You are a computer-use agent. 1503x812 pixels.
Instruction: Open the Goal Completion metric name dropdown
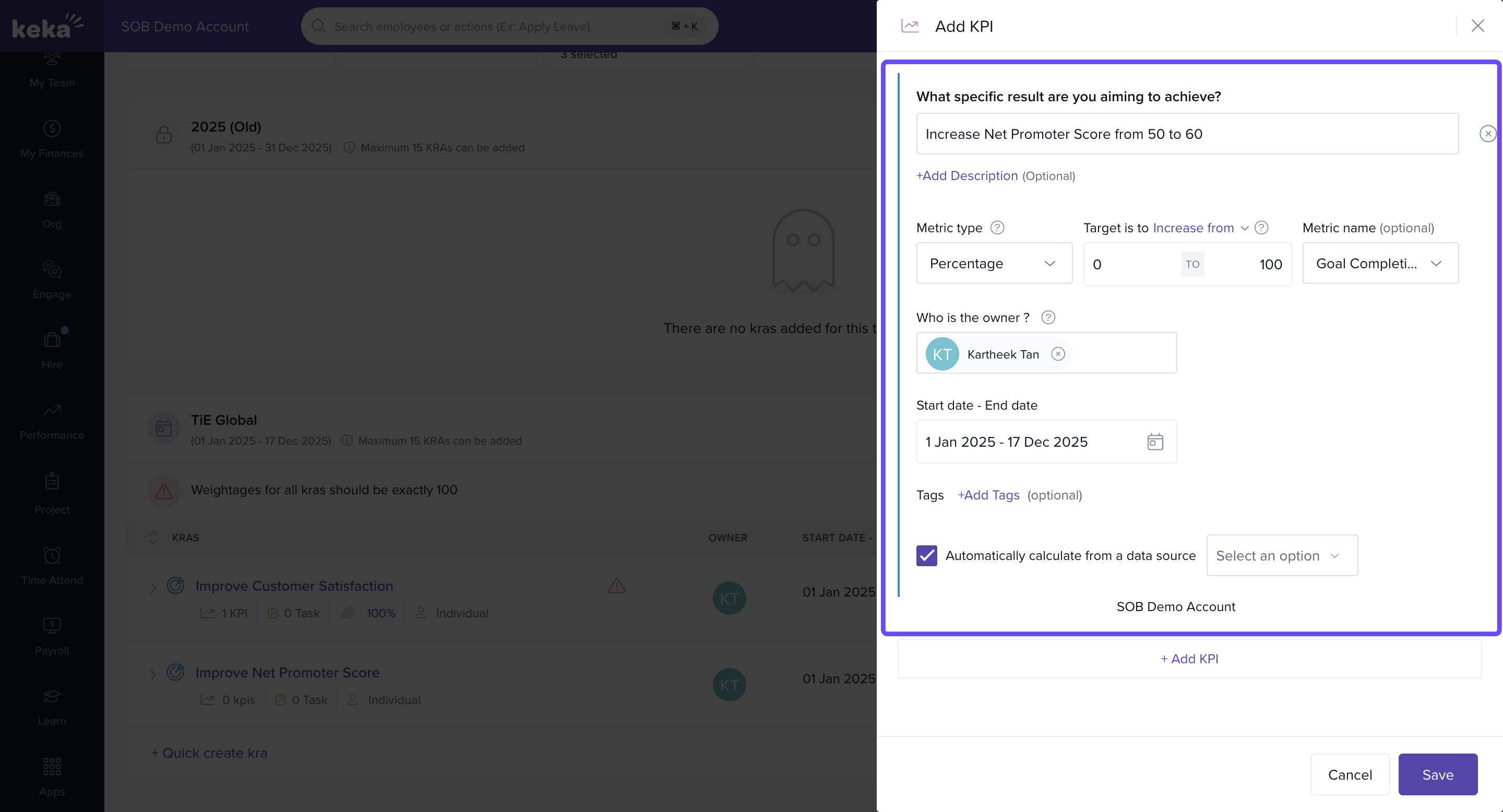click(x=1380, y=263)
